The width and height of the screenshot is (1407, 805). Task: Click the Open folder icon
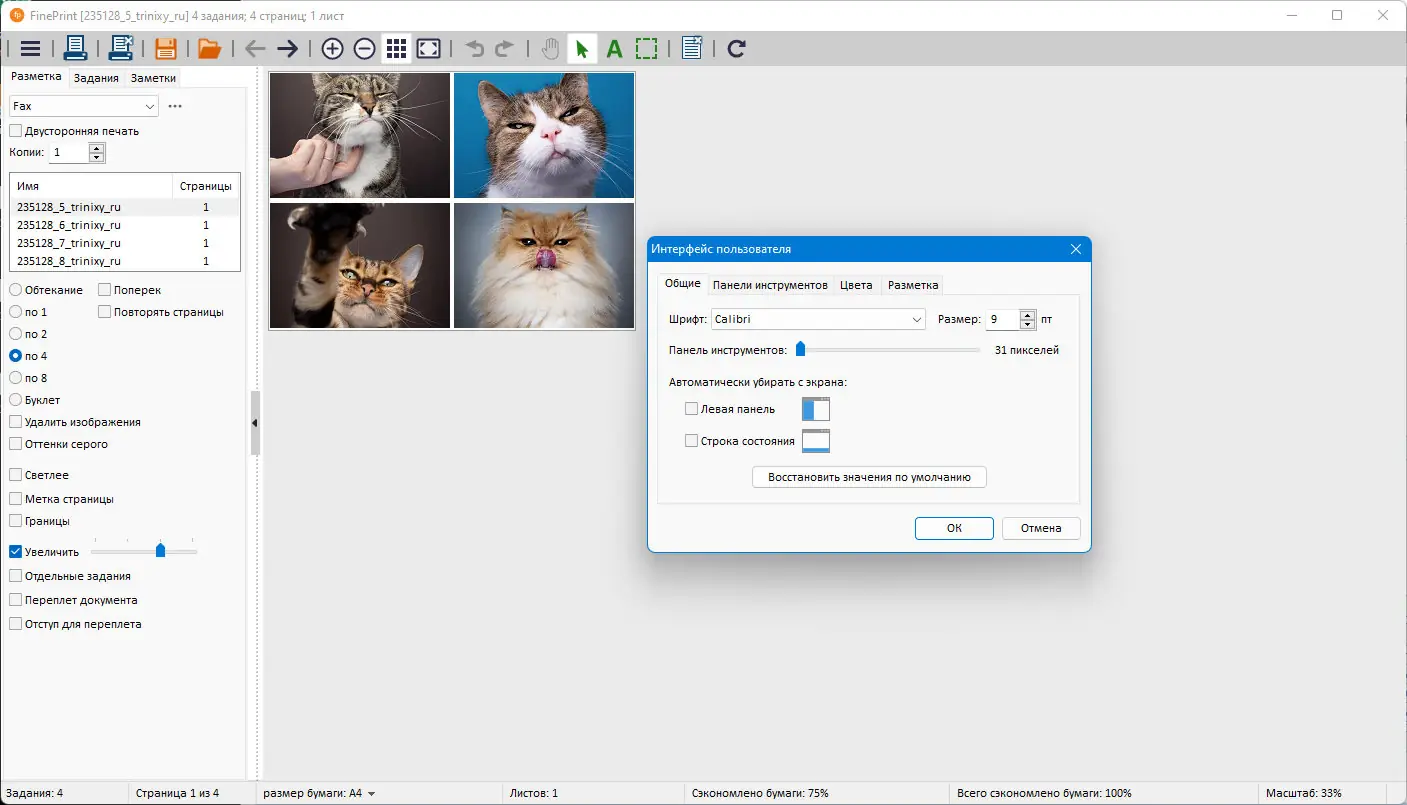(209, 48)
